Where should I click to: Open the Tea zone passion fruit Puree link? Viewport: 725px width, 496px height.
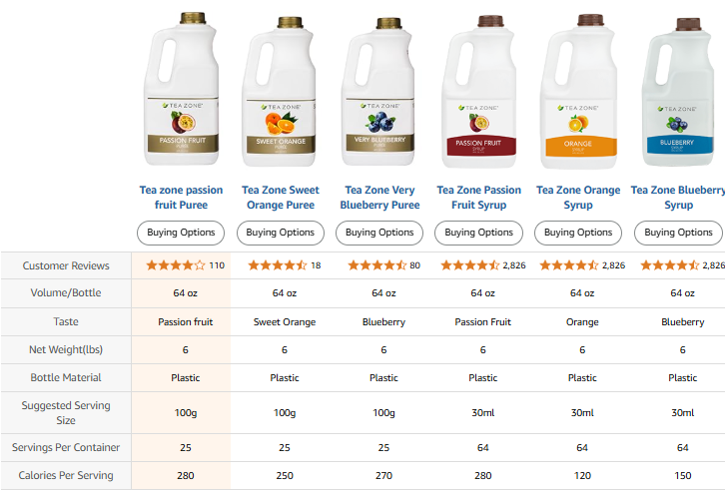[x=181, y=197]
